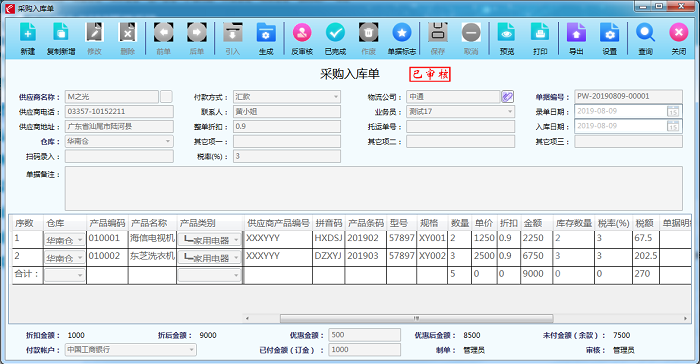Click the 合计 total amount cell 9000

tap(537, 274)
